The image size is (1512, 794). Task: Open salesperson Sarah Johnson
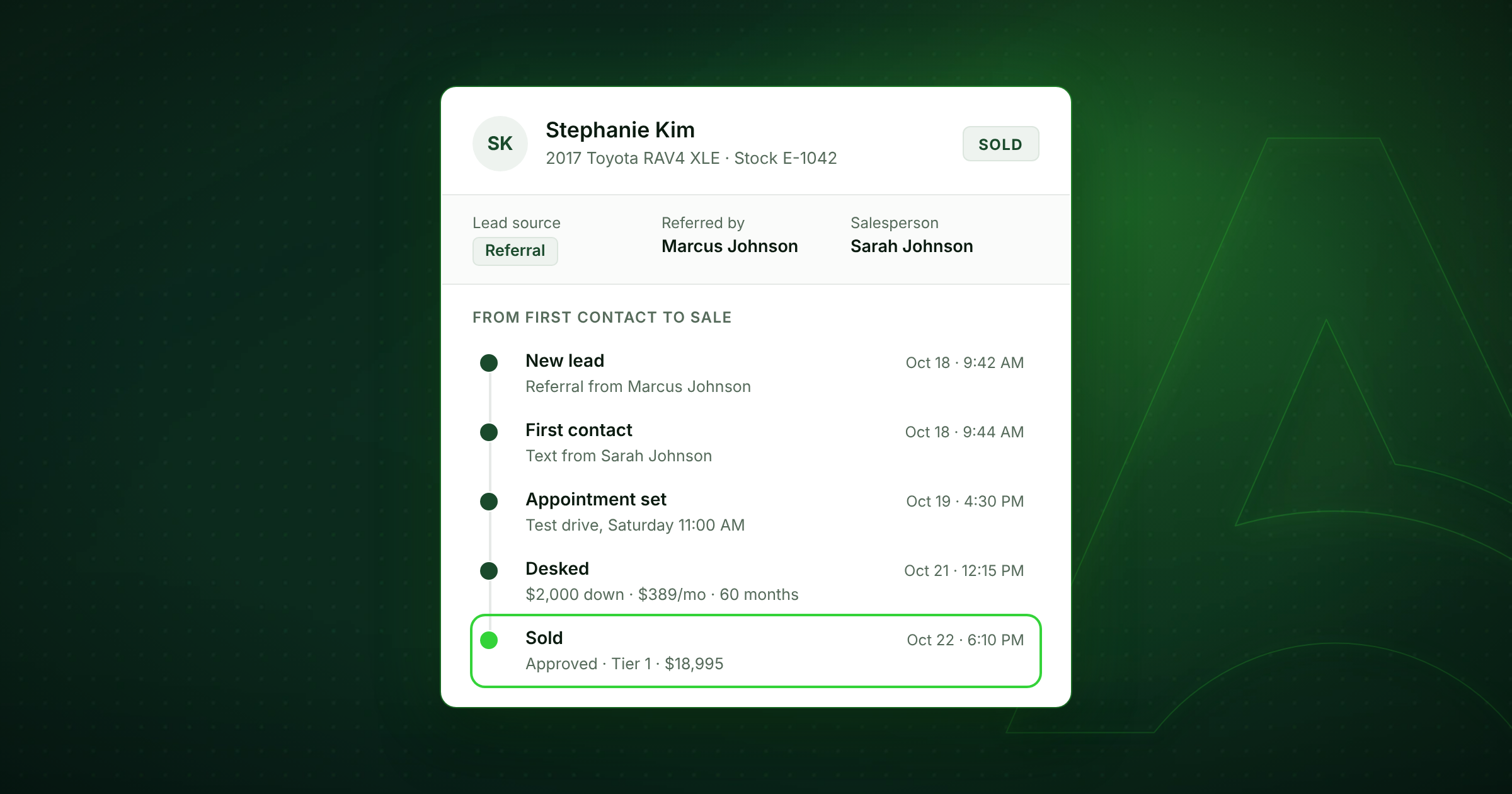click(x=912, y=246)
